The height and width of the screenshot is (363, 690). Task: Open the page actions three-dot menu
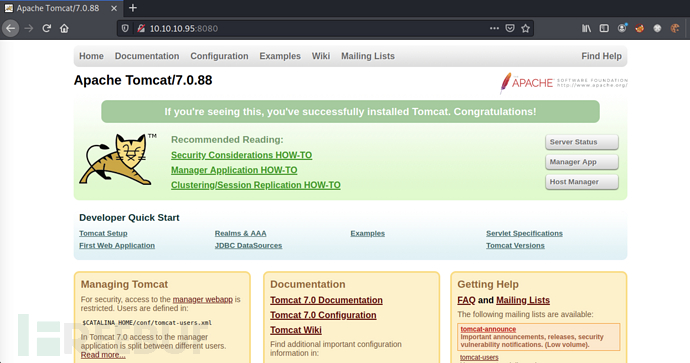point(494,29)
